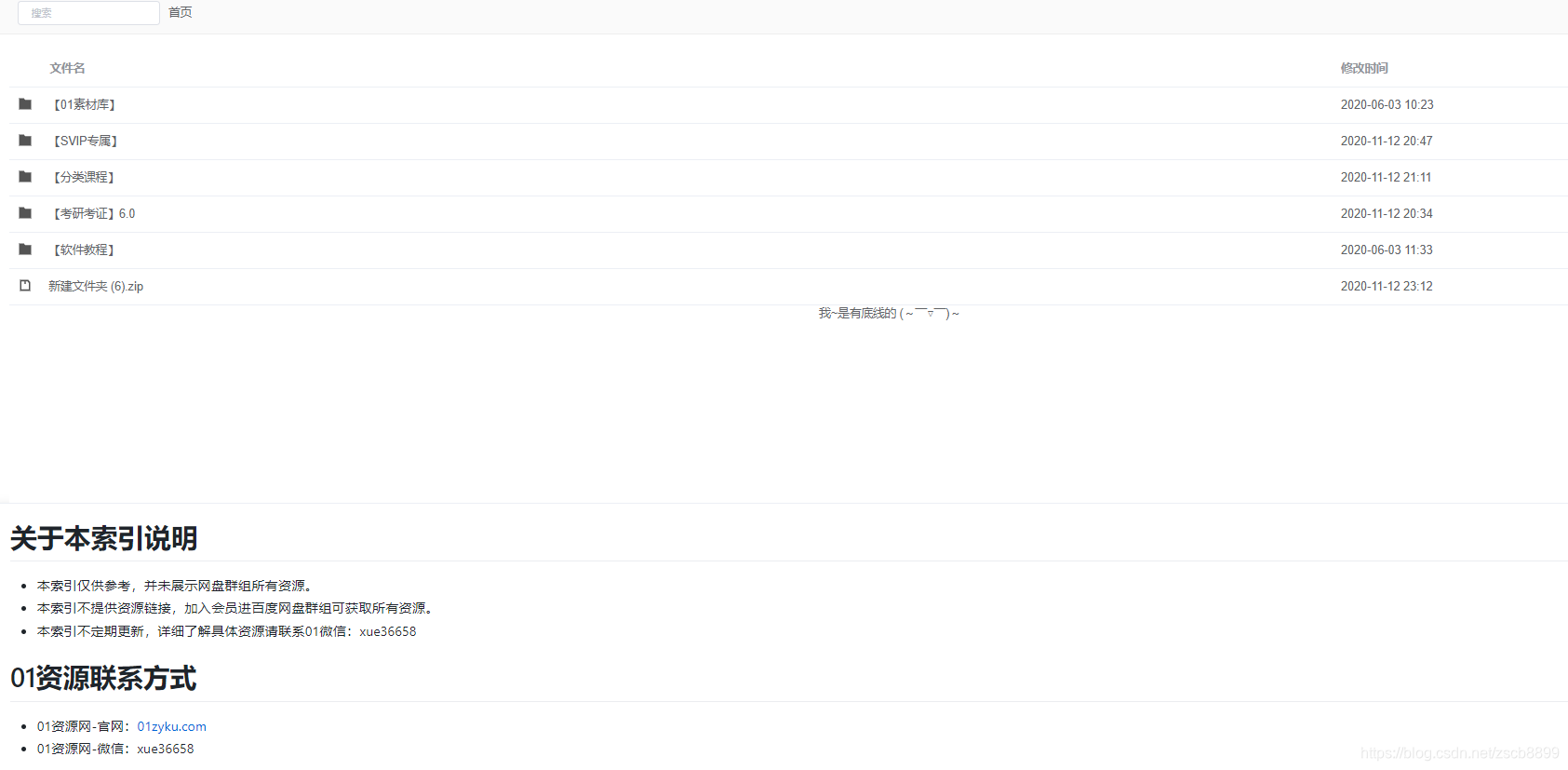Click bullet 本索引不提供资源链接
This screenshot has width=1568, height=770.
pos(237,608)
